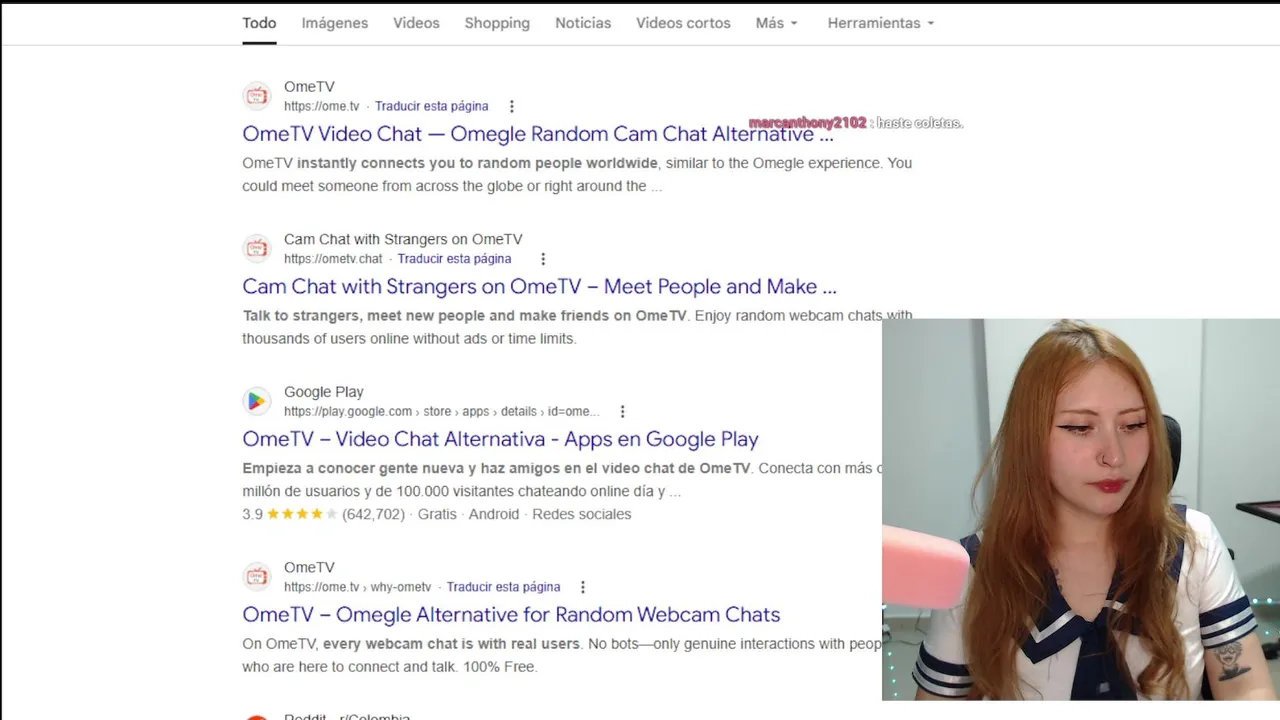
Task: Open the Shopping tab
Action: coord(497,23)
